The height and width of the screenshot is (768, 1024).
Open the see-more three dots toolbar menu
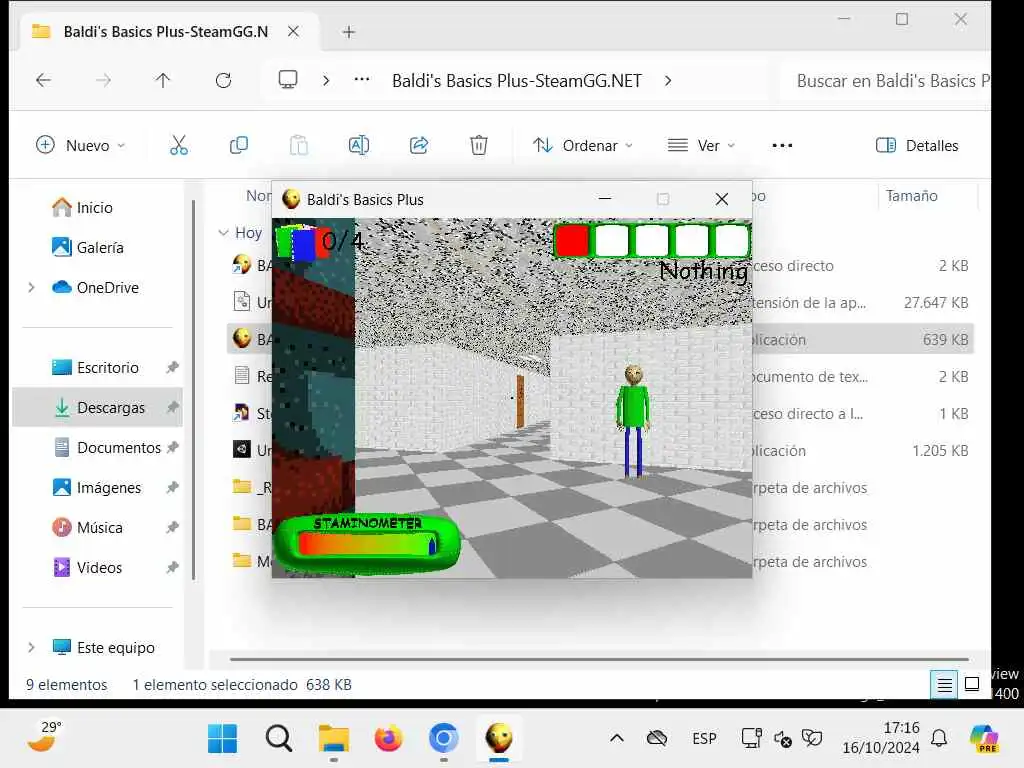782,146
